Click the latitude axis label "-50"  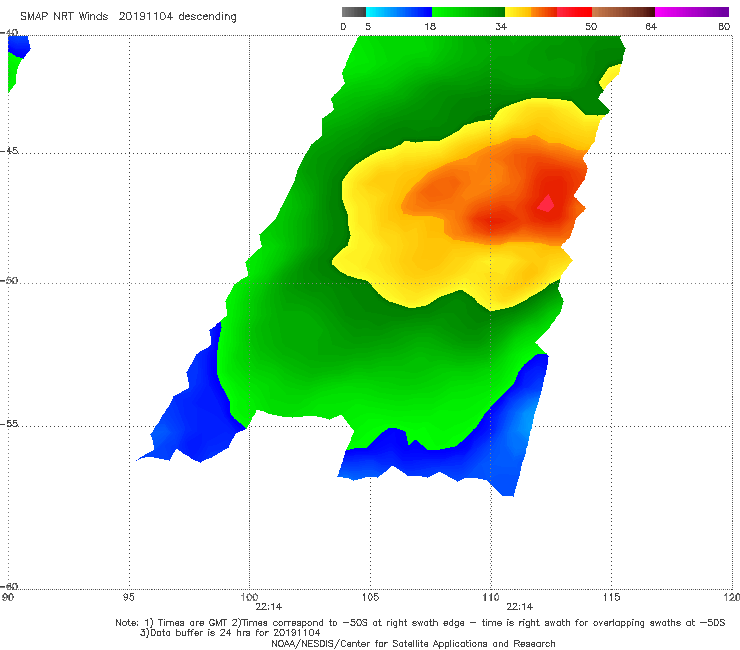point(9,280)
